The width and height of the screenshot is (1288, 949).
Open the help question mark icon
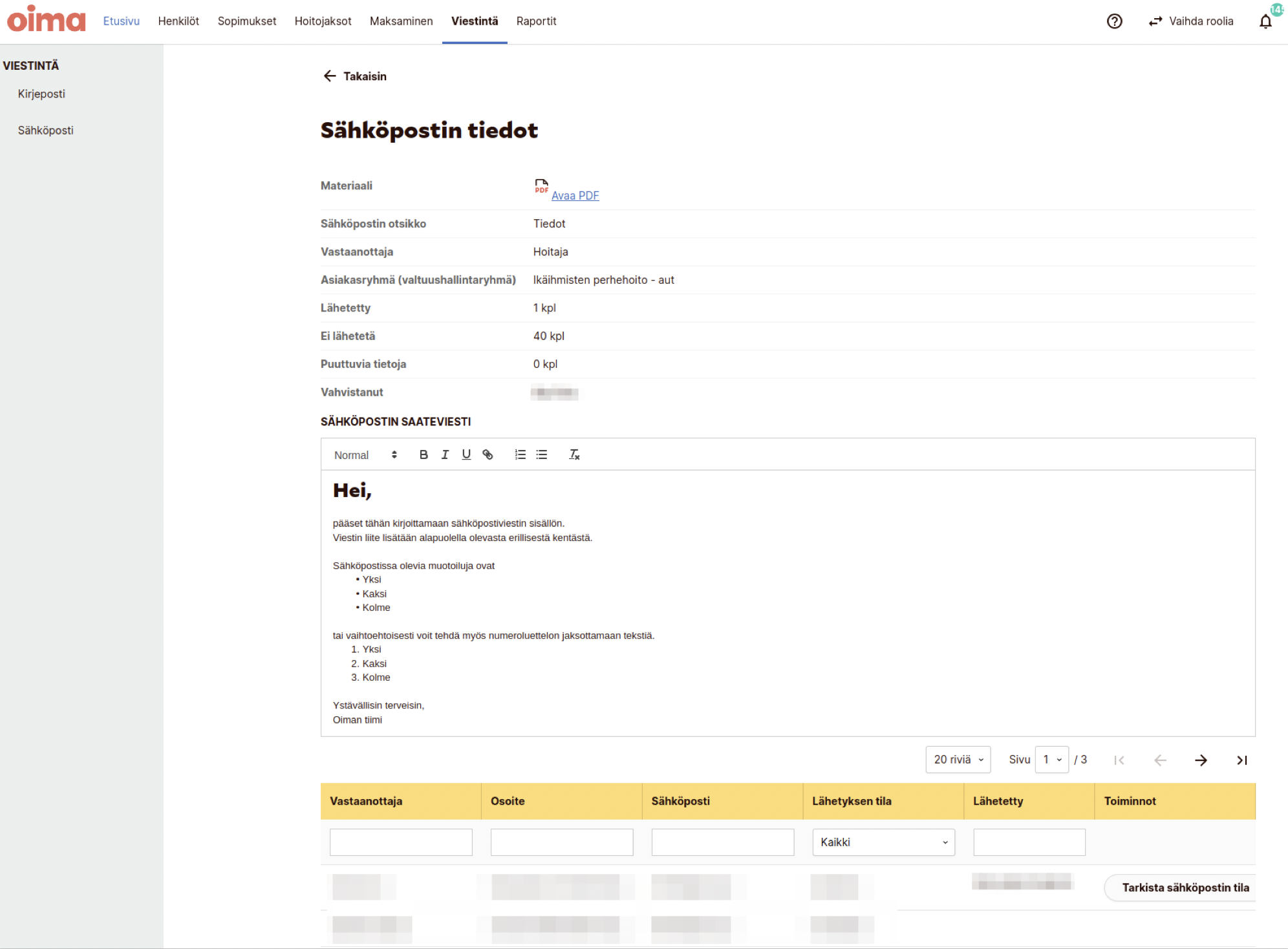coord(1114,21)
